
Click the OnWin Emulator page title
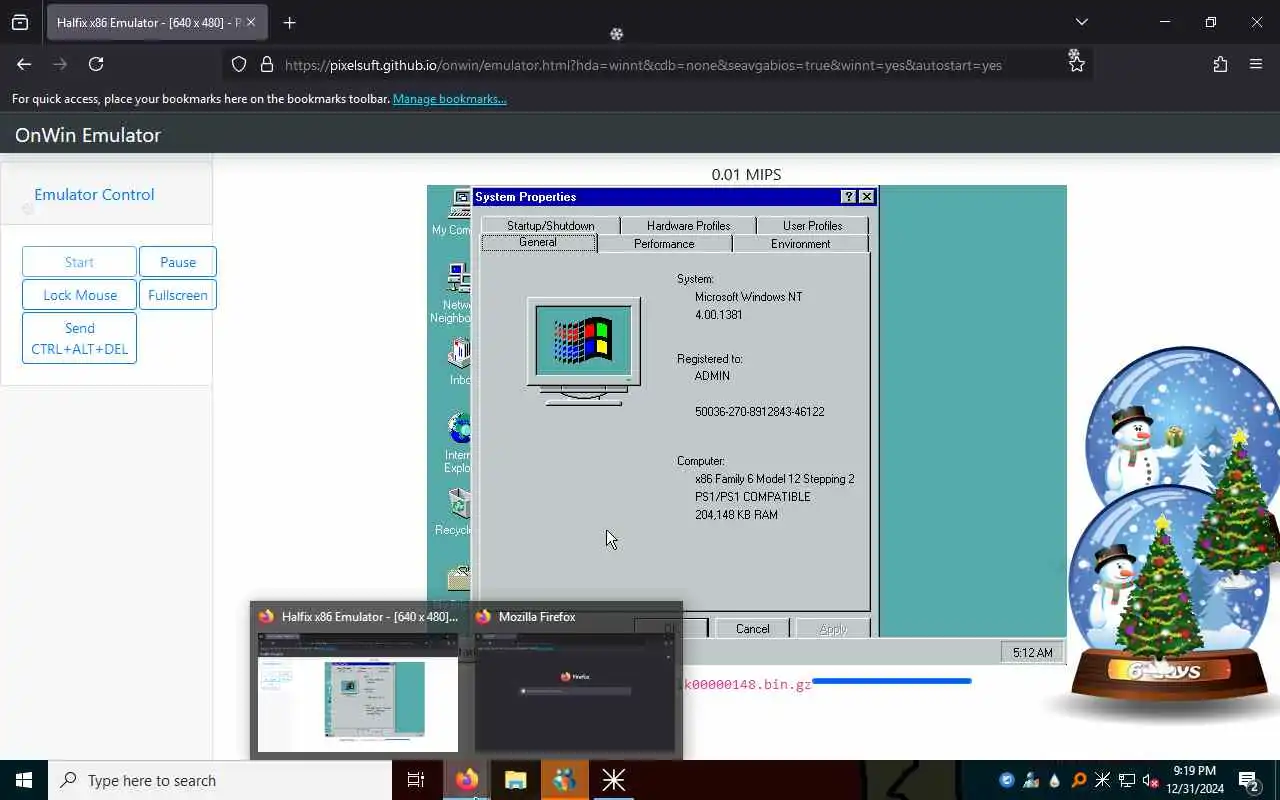pyautogui.click(x=88, y=135)
